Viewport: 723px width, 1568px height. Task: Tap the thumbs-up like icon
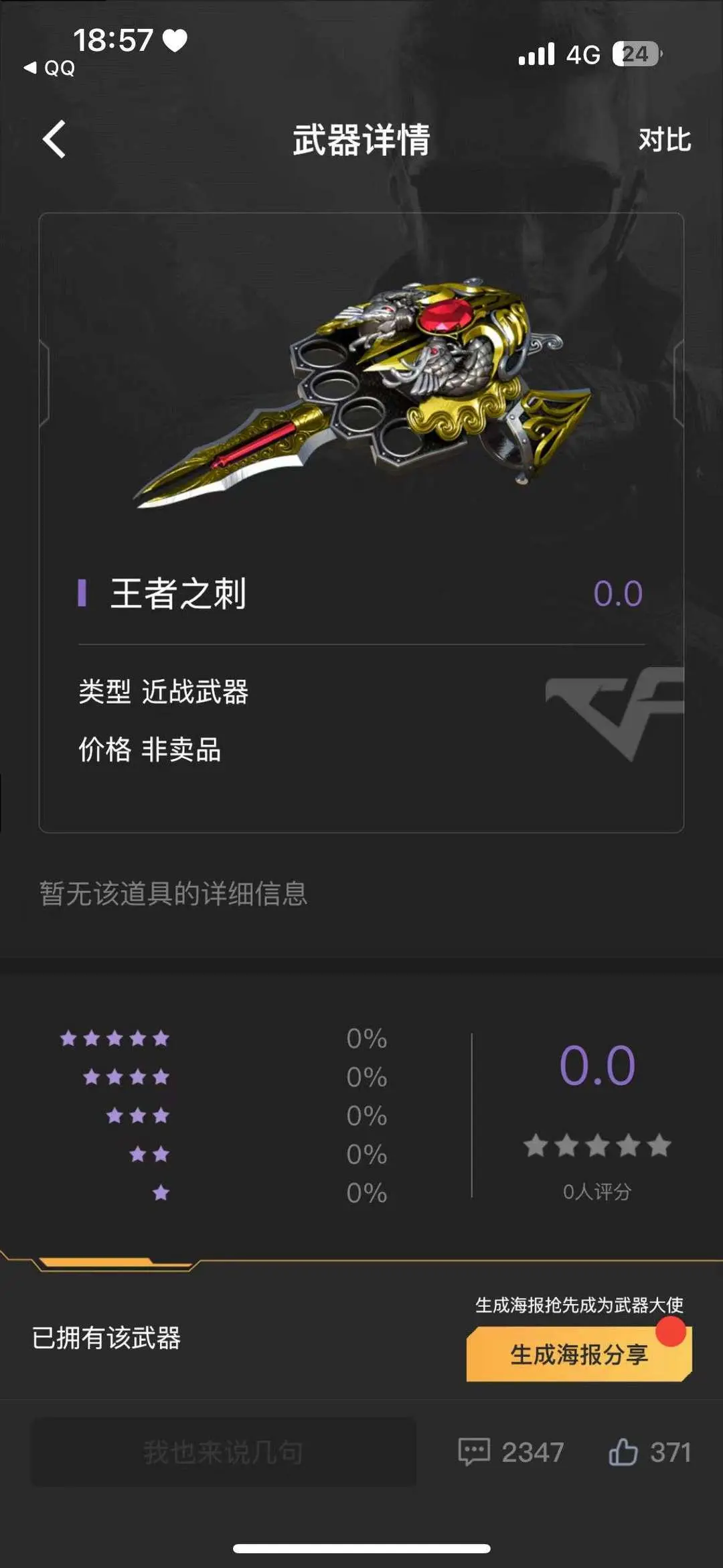(623, 1451)
